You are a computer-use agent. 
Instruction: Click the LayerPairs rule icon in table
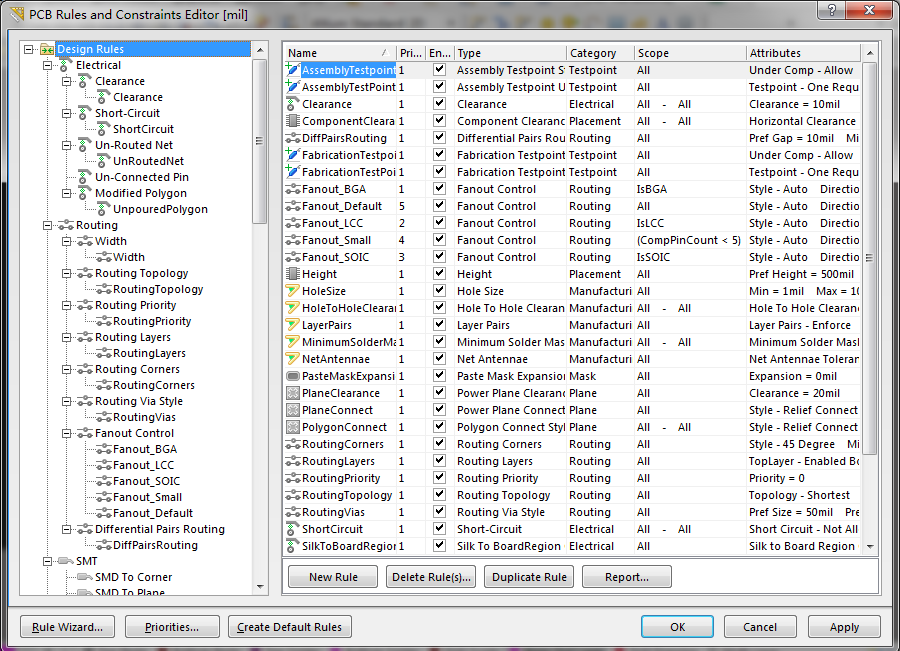tap(293, 325)
